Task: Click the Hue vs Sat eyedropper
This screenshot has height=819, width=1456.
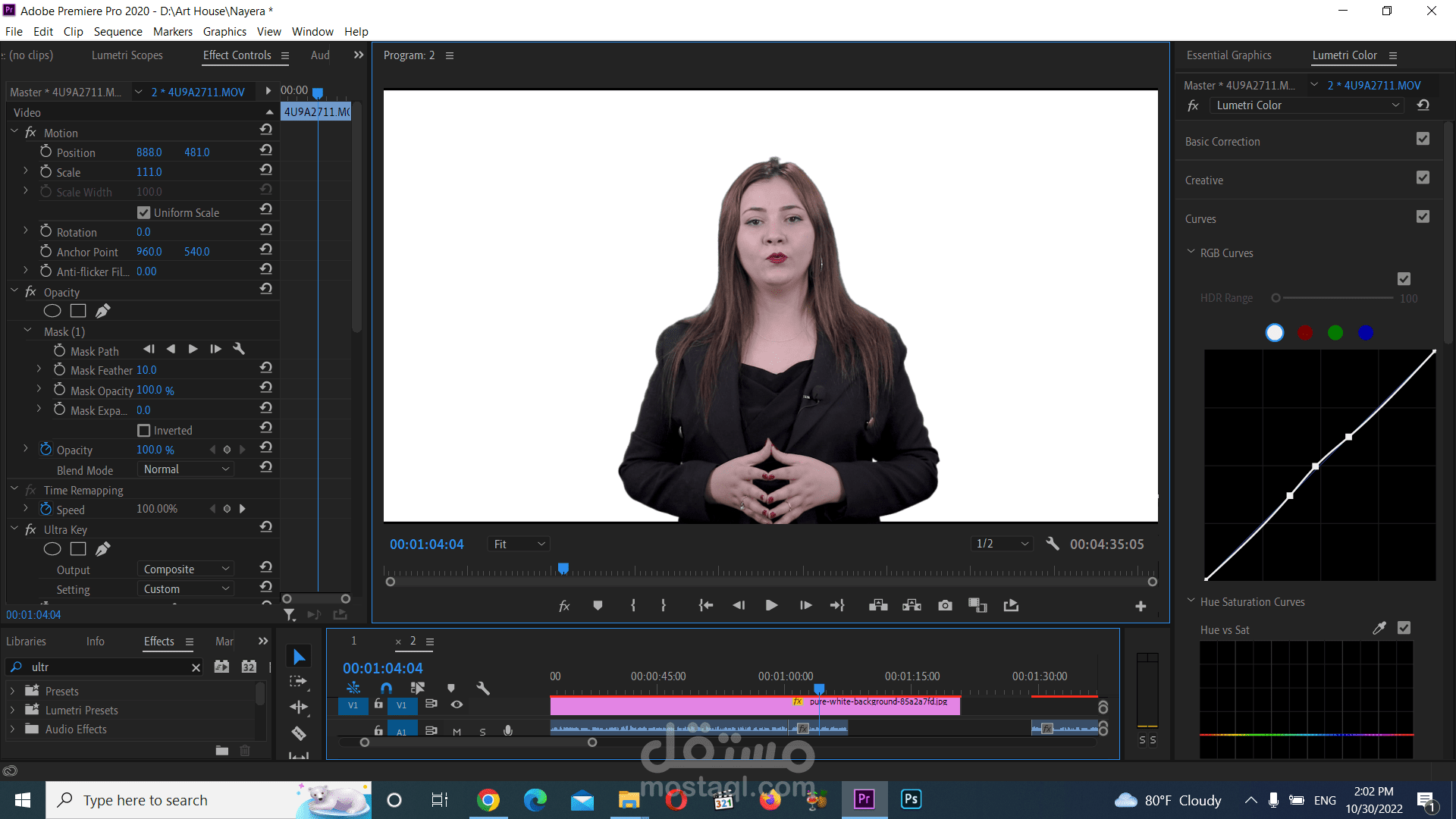Action: coord(1379,628)
